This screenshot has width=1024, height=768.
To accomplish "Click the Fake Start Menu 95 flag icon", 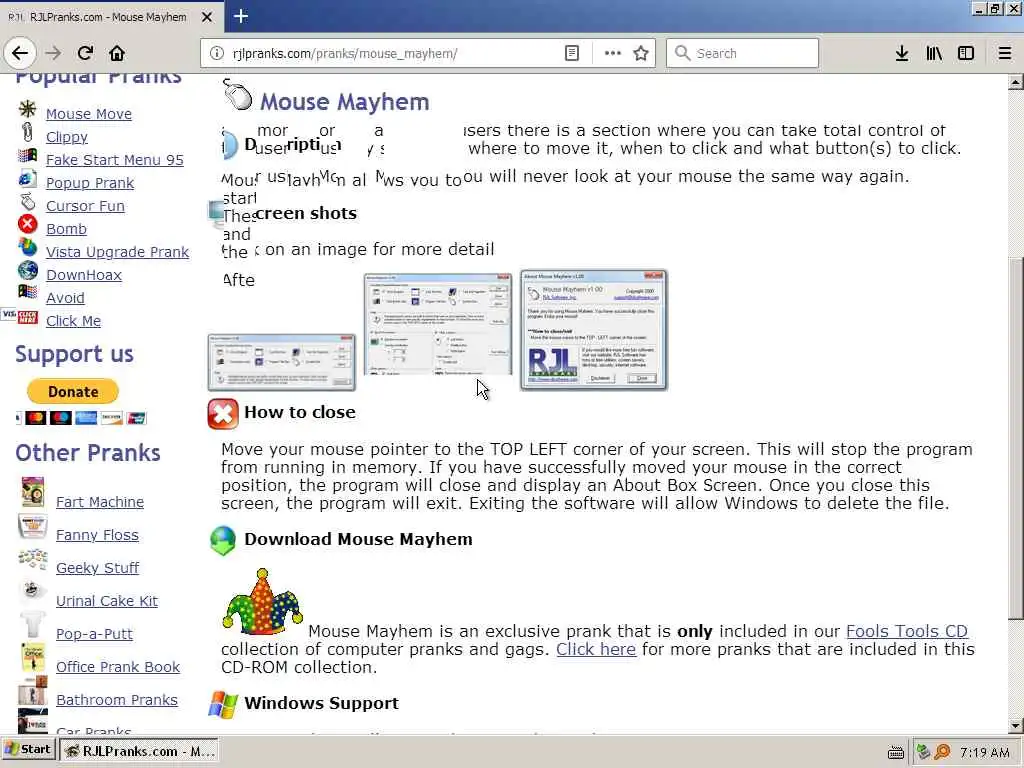I will pyautogui.click(x=27, y=155).
